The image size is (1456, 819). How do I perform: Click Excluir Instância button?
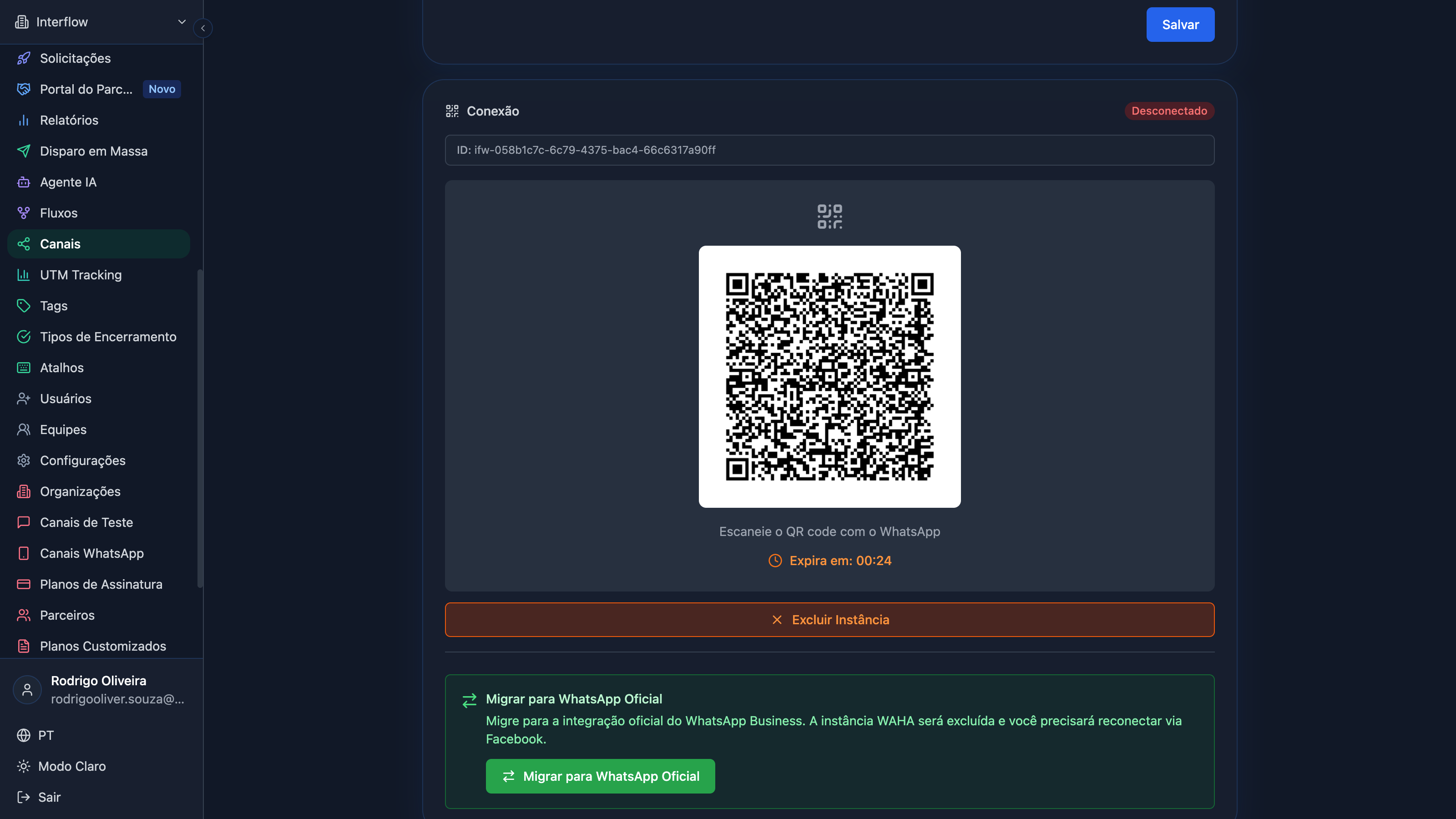[x=829, y=620]
